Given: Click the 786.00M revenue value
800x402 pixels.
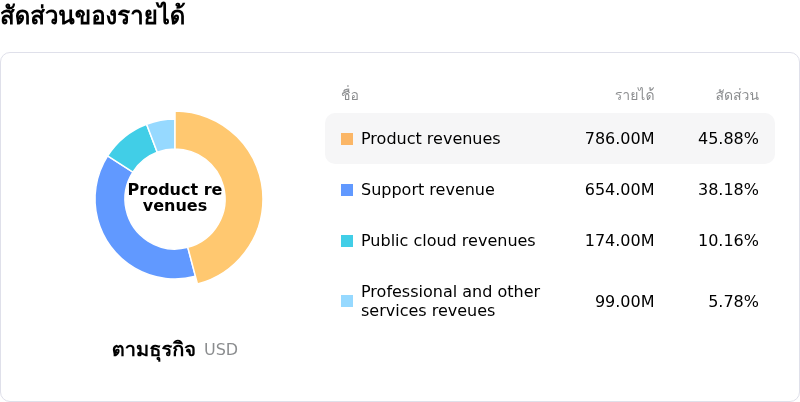Looking at the screenshot, I should click(x=619, y=139).
